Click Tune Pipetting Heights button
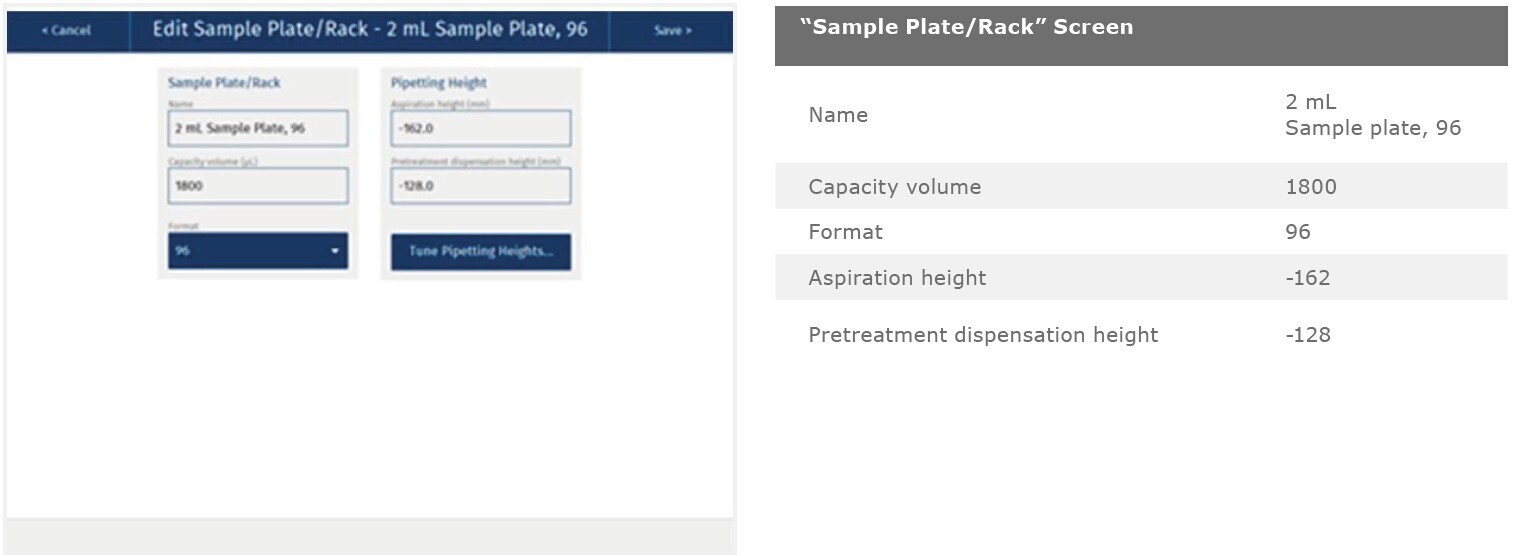 [481, 252]
